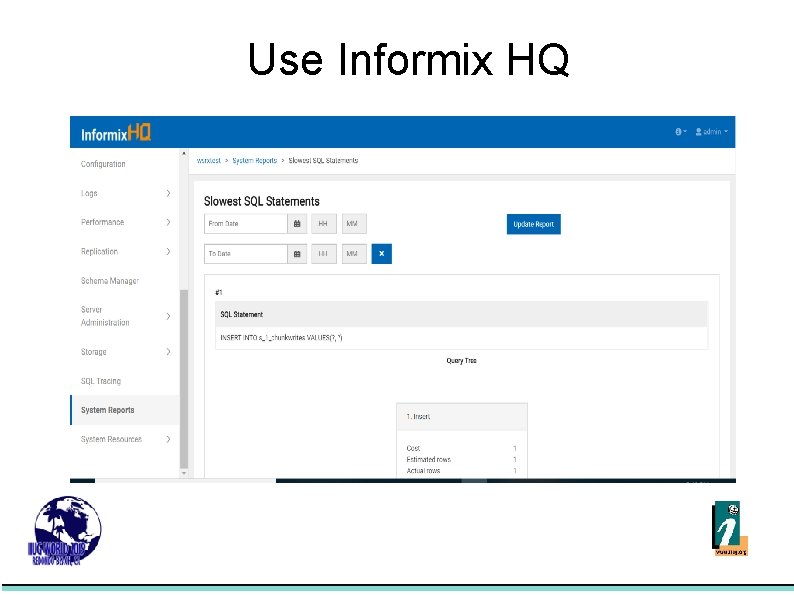
Task: Click the sidebar scrollbar thumb
Action: [x=184, y=379]
